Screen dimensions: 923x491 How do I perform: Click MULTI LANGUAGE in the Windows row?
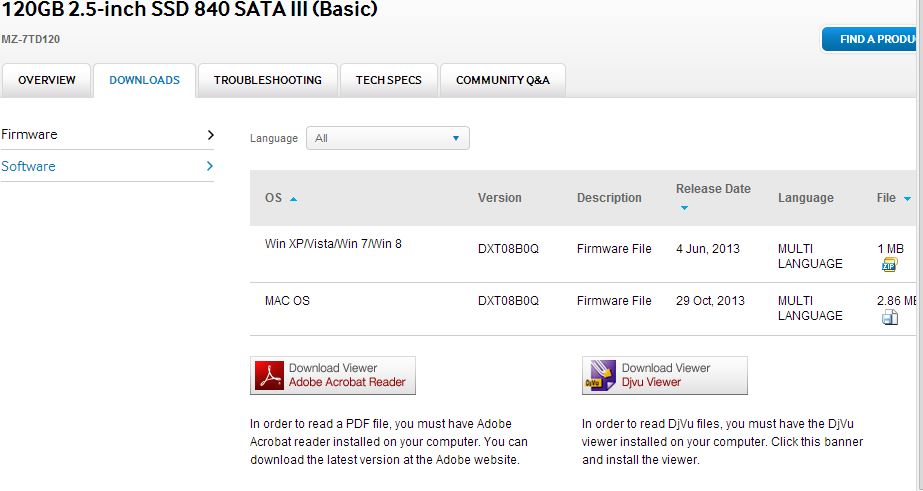click(810, 256)
